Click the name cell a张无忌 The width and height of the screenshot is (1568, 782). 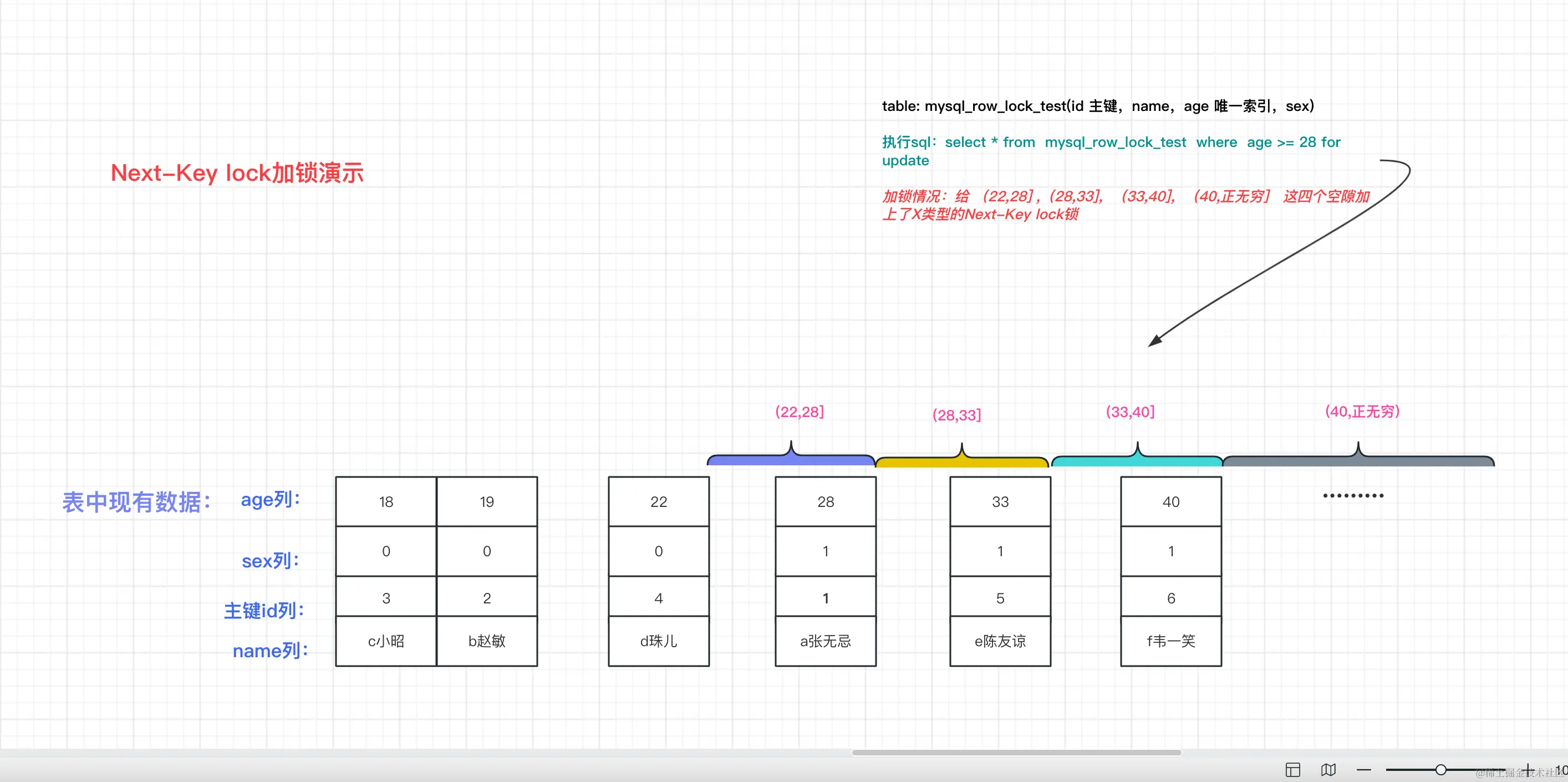[x=826, y=641]
